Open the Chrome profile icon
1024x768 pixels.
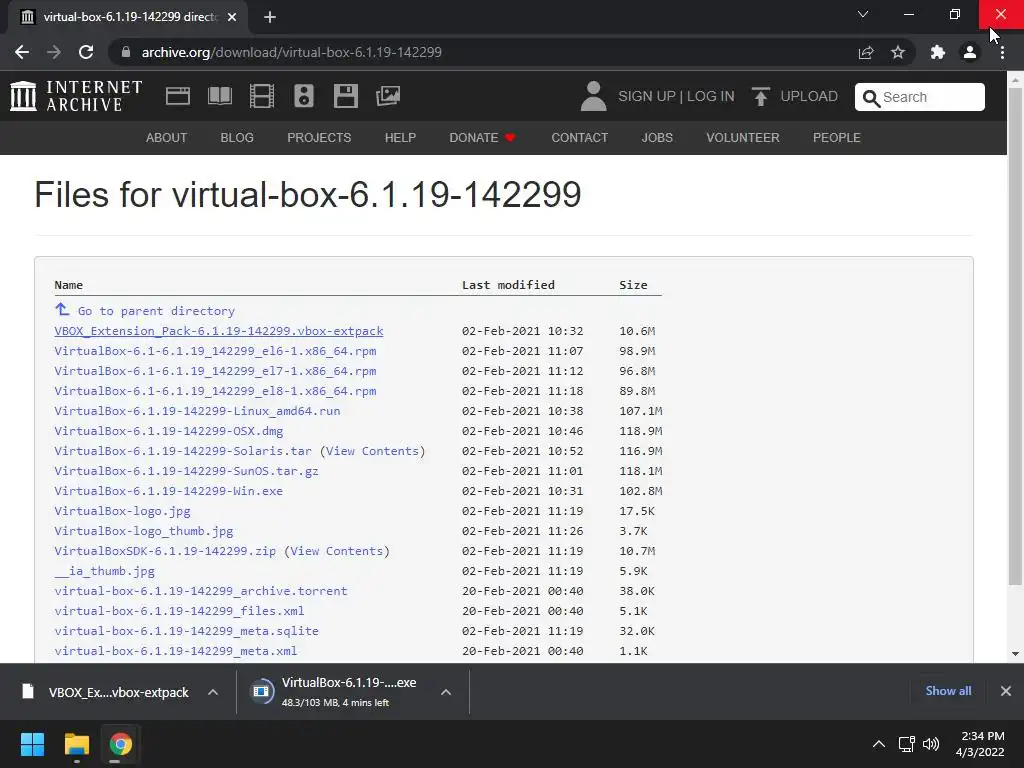pyautogui.click(x=970, y=52)
